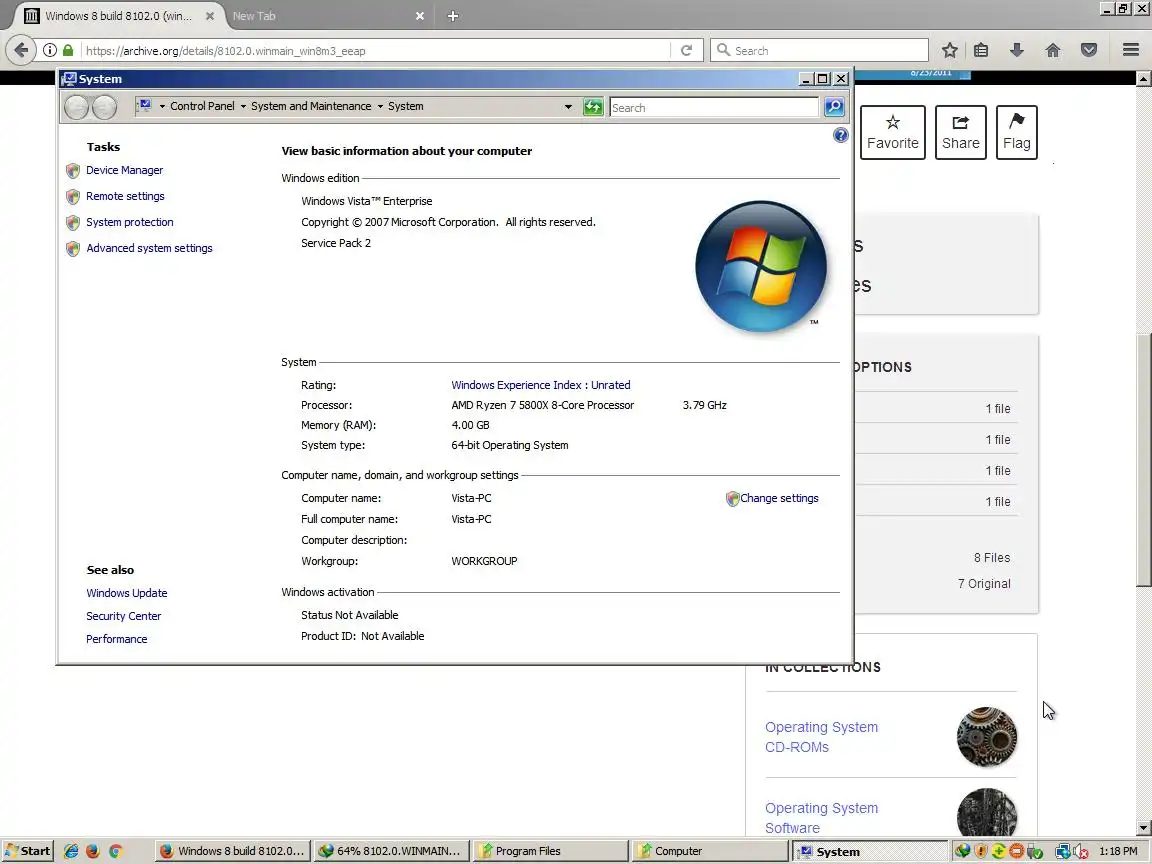The height and width of the screenshot is (864, 1152).
Task: Open Device Manager from Tasks list
Action: click(x=124, y=170)
